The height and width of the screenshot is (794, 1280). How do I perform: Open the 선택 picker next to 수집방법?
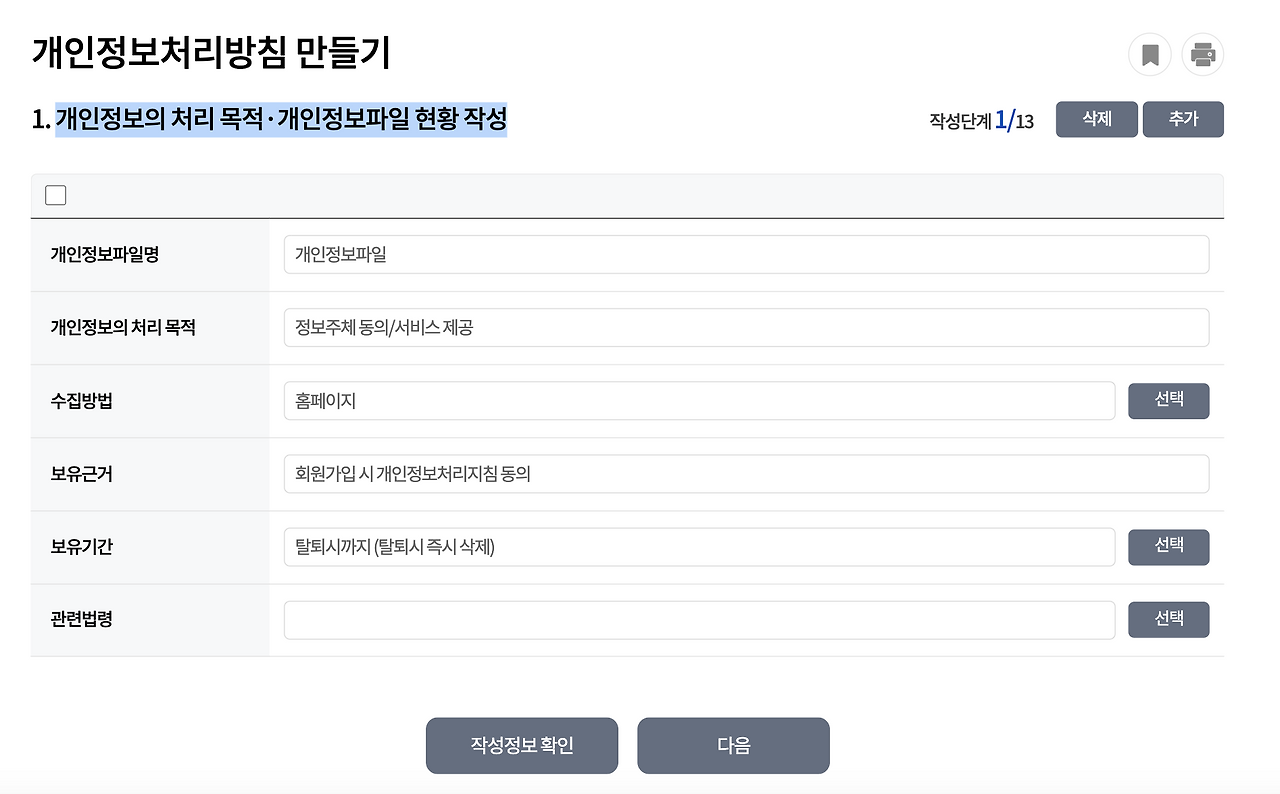tap(1168, 400)
